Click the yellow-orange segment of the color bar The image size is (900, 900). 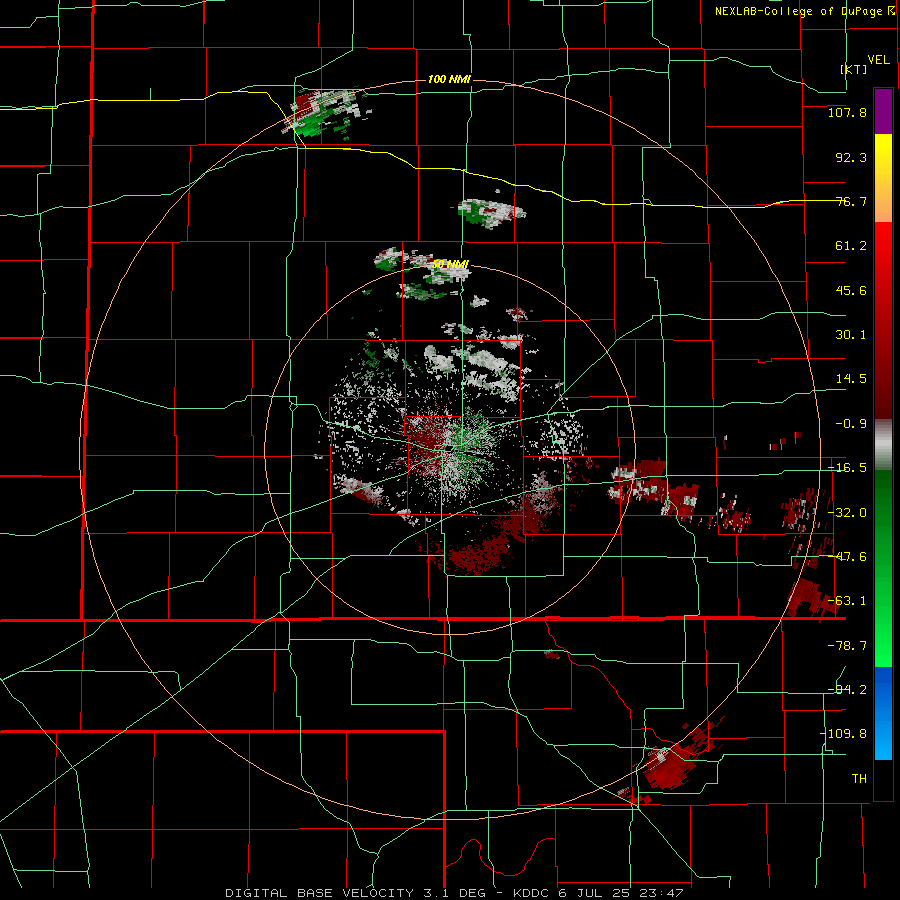883,178
